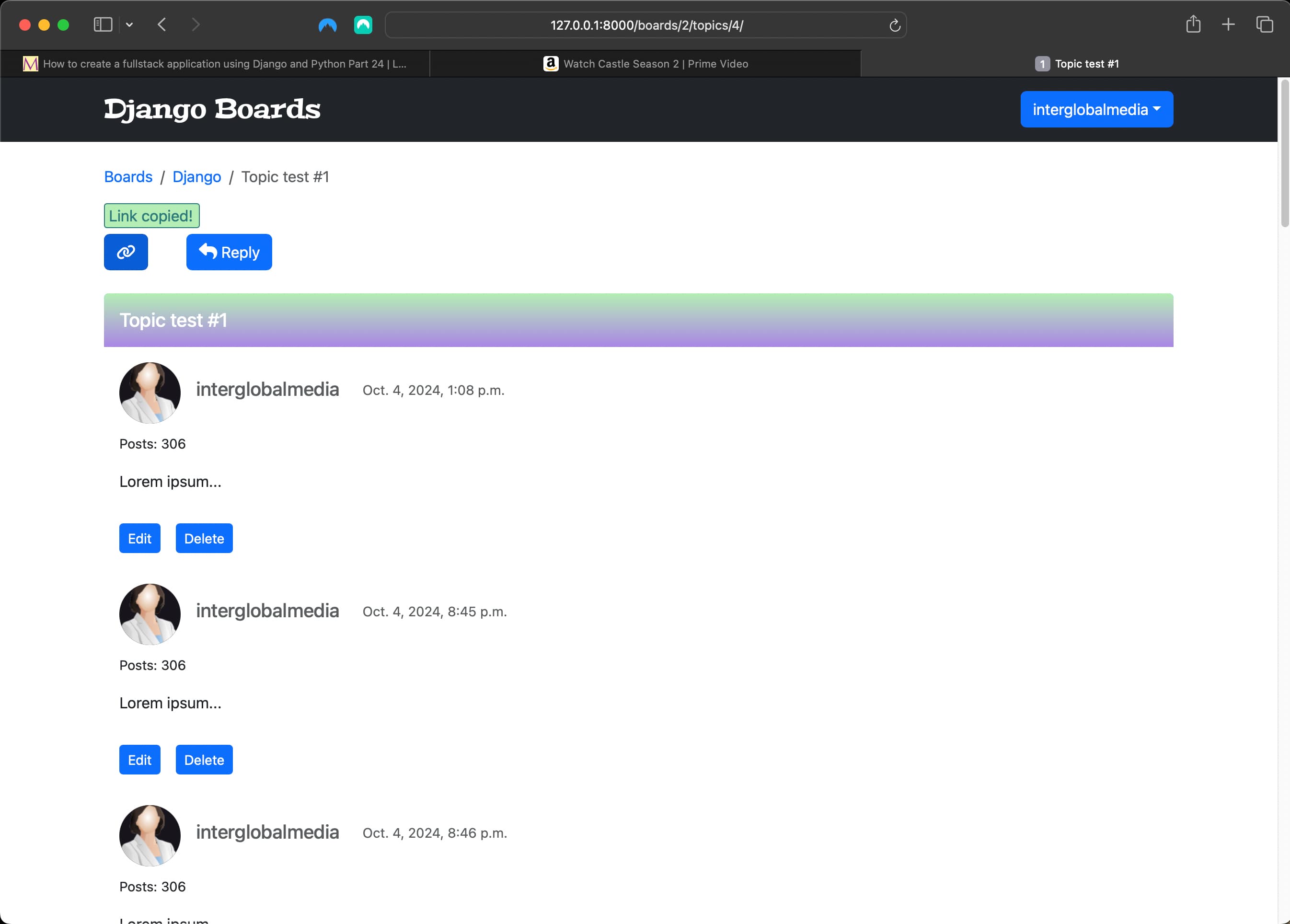Click avatar of the 1:08 p.m. post
The image size is (1290, 924).
coord(150,393)
